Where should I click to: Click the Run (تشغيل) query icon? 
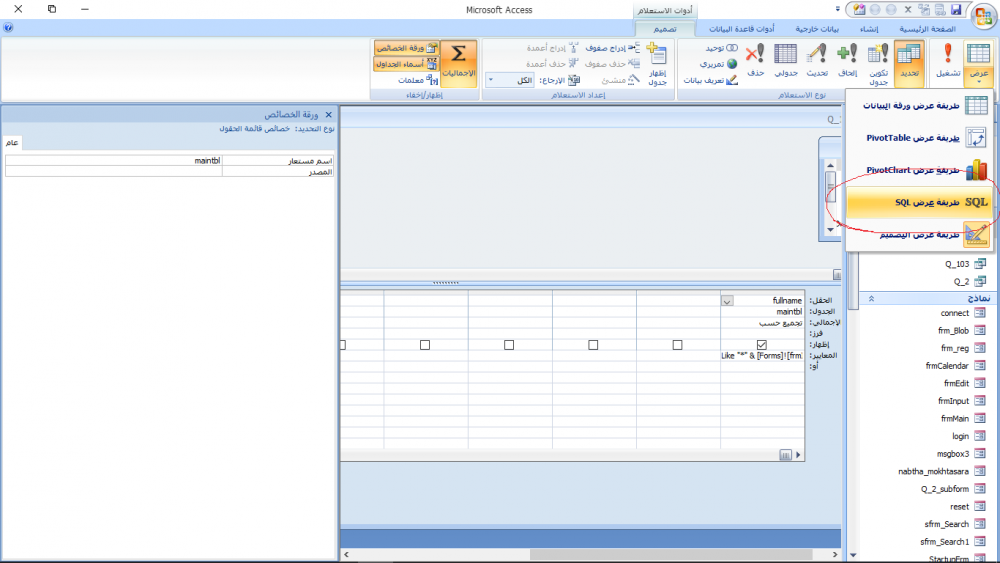[x=948, y=60]
